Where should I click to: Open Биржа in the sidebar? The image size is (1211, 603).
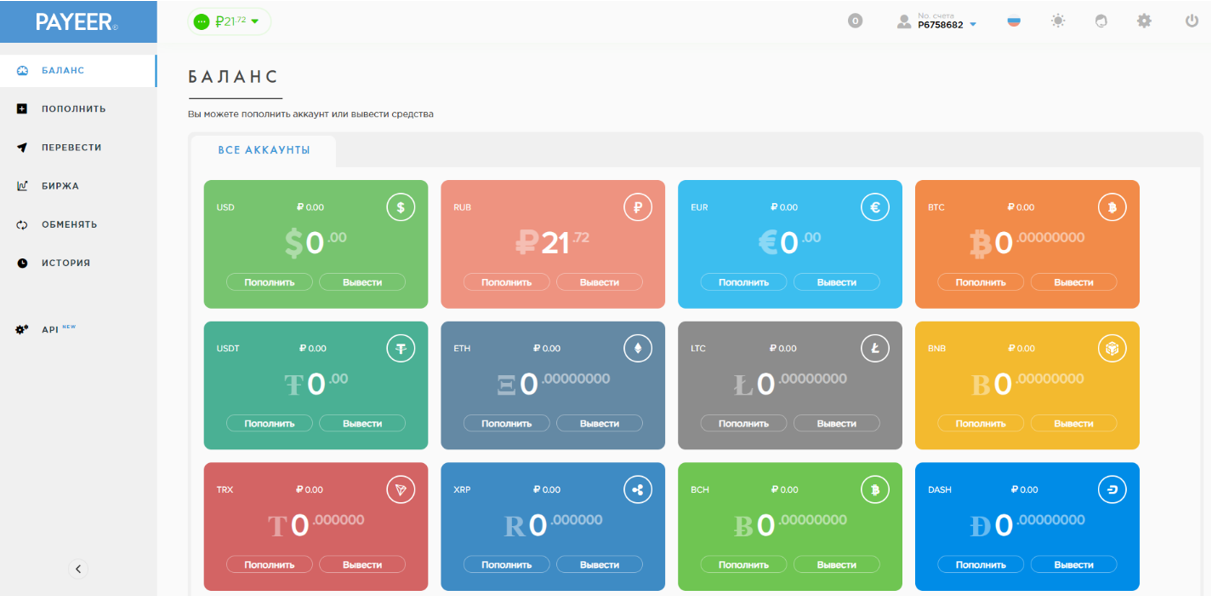click(78, 186)
